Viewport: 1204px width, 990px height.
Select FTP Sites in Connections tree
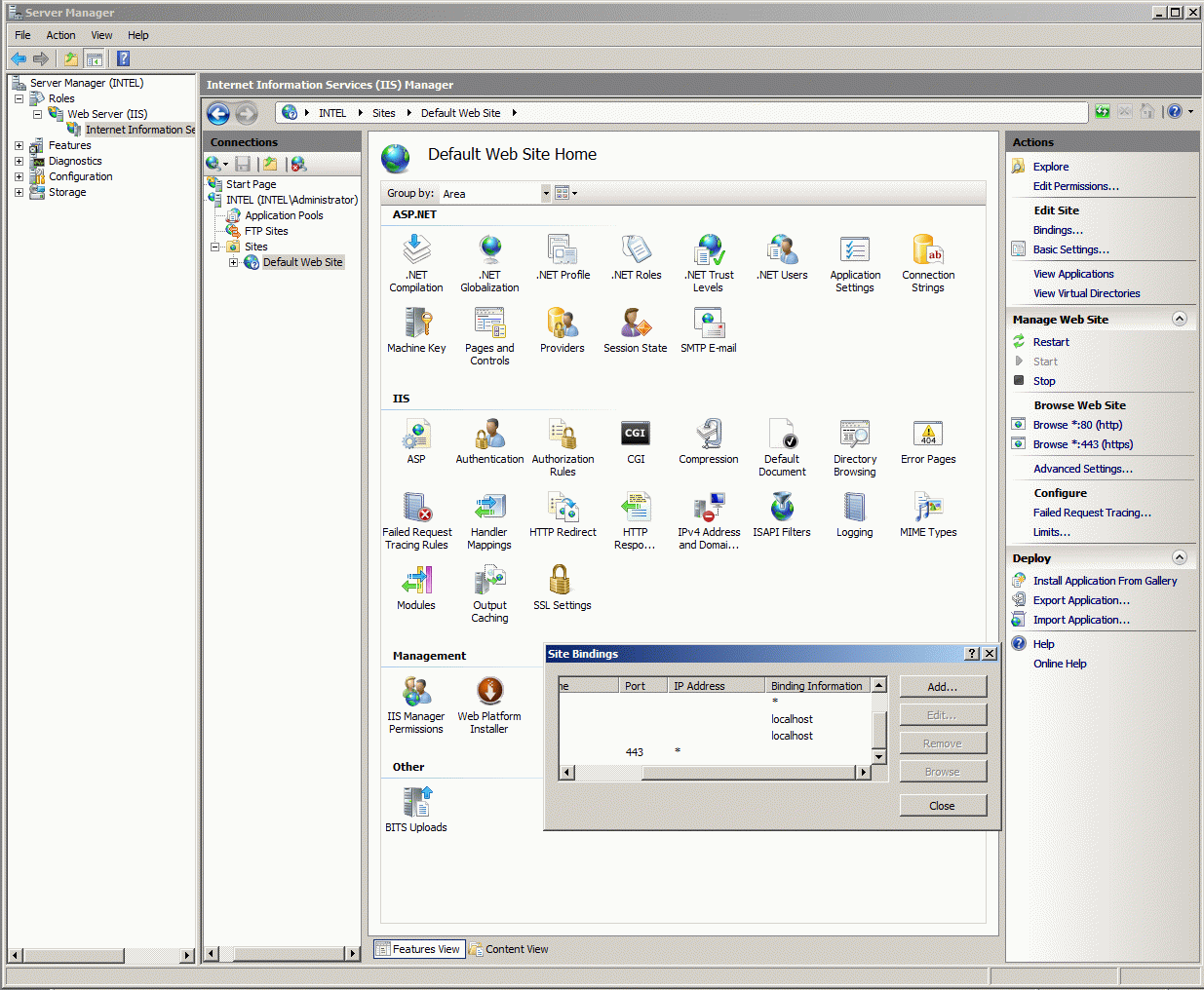pyautogui.click(x=266, y=231)
